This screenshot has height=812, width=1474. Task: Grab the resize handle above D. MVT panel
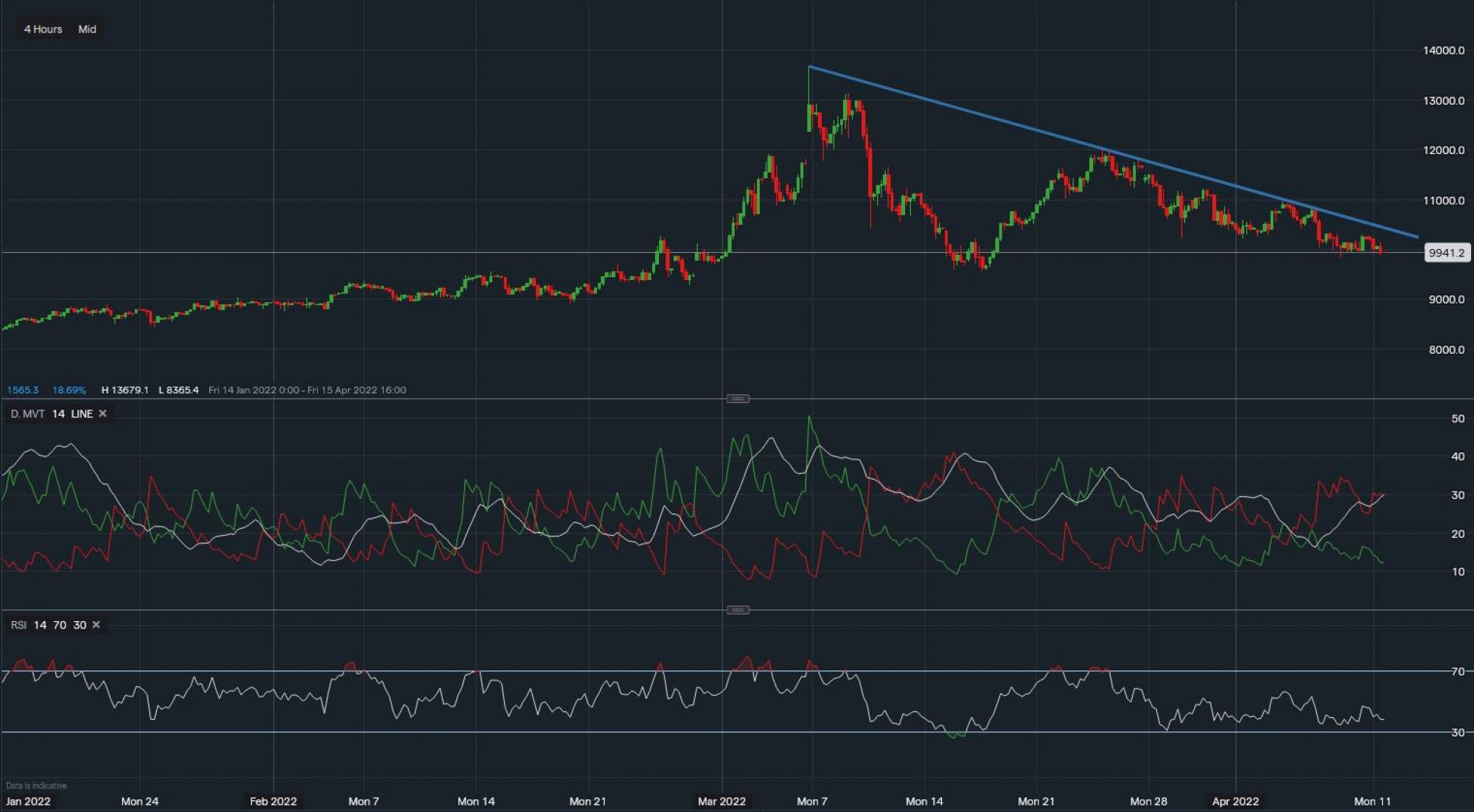click(x=738, y=399)
